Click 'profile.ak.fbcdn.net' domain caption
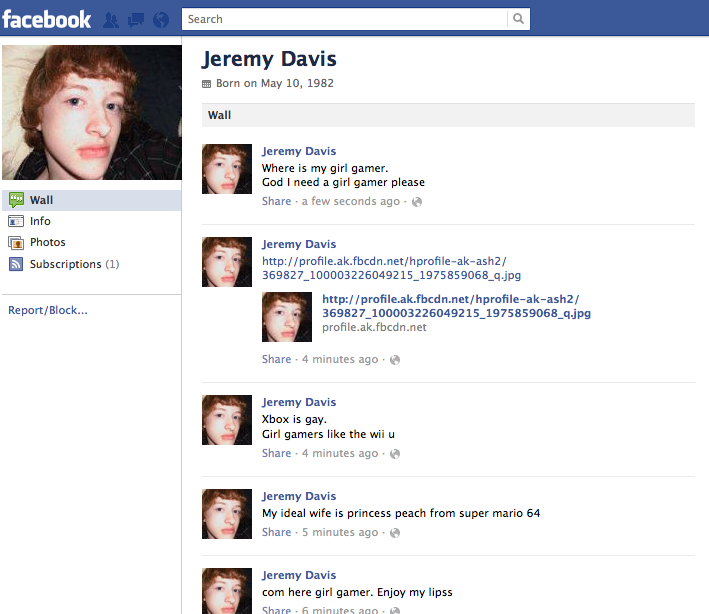The width and height of the screenshot is (709, 614). (374, 327)
